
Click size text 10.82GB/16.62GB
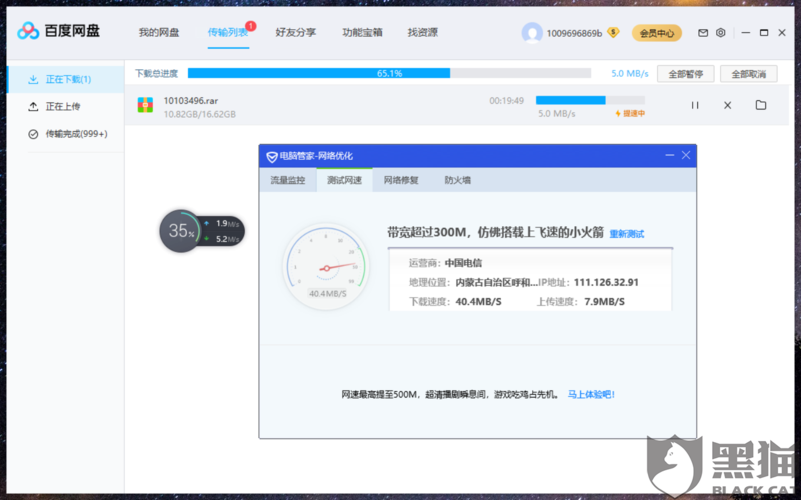click(x=200, y=114)
